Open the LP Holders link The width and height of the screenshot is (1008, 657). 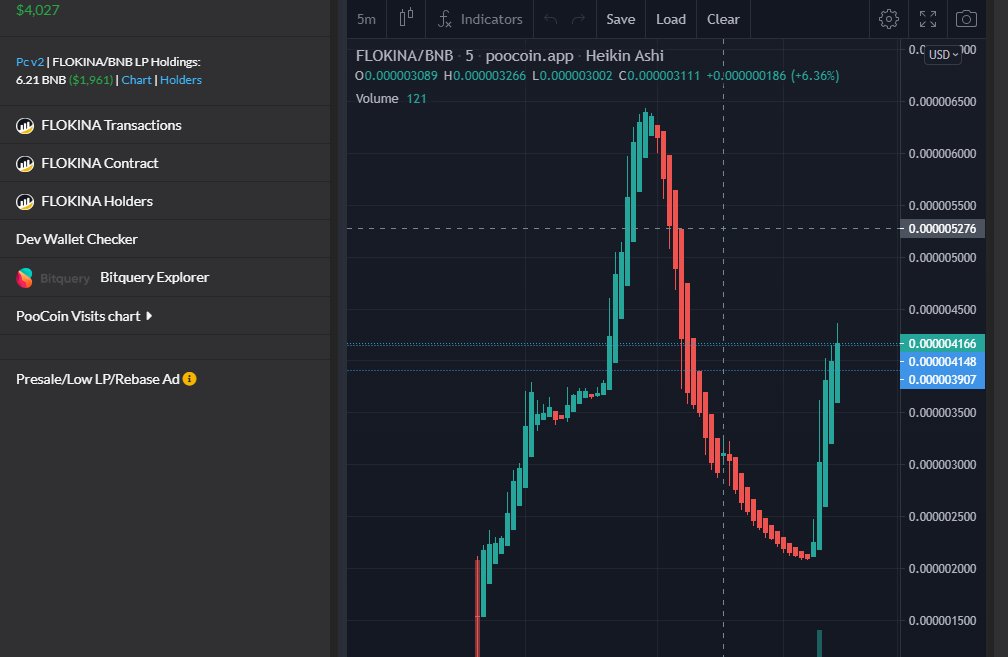tap(181, 80)
